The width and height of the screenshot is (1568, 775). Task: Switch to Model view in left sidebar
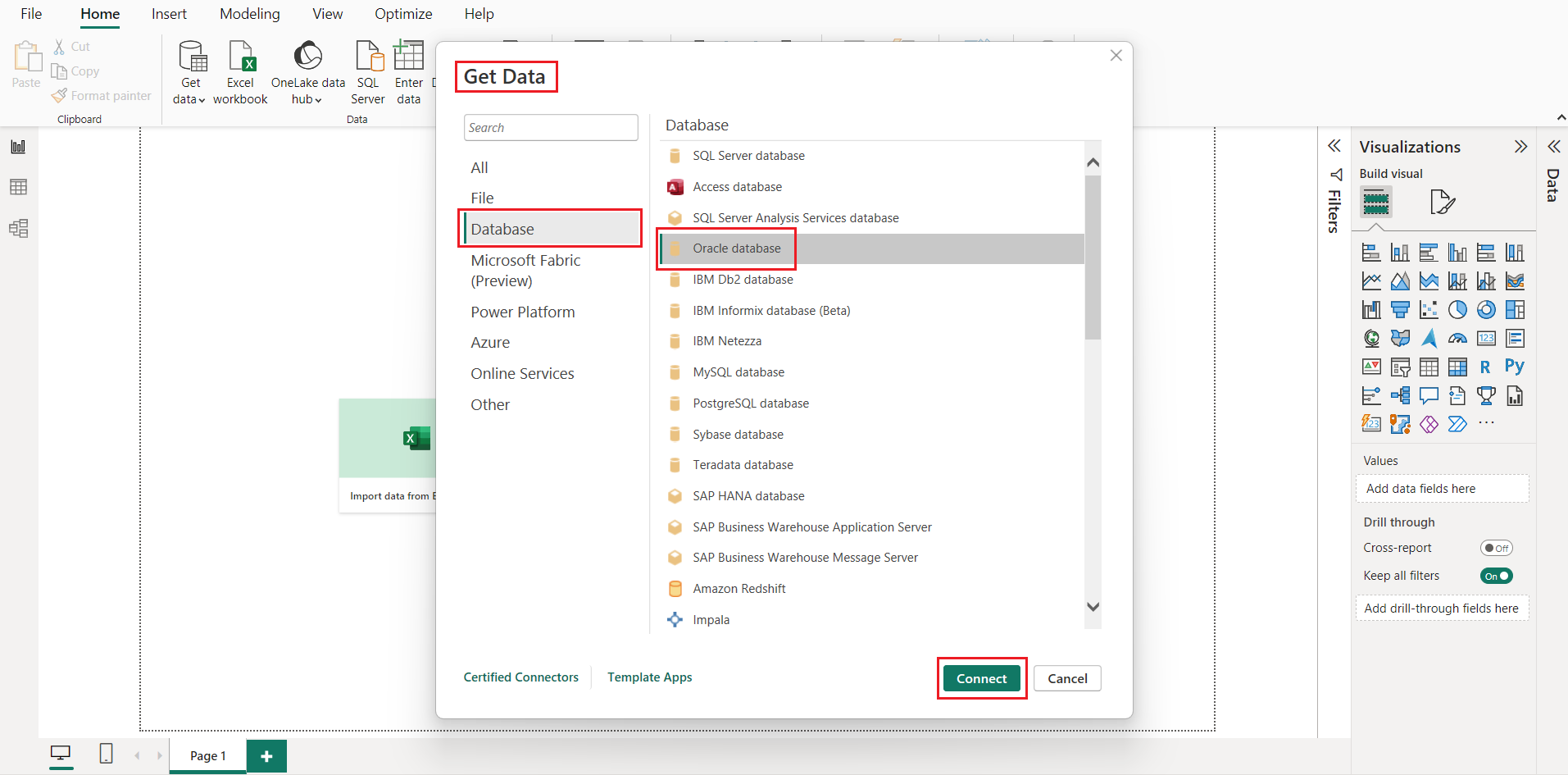[18, 228]
